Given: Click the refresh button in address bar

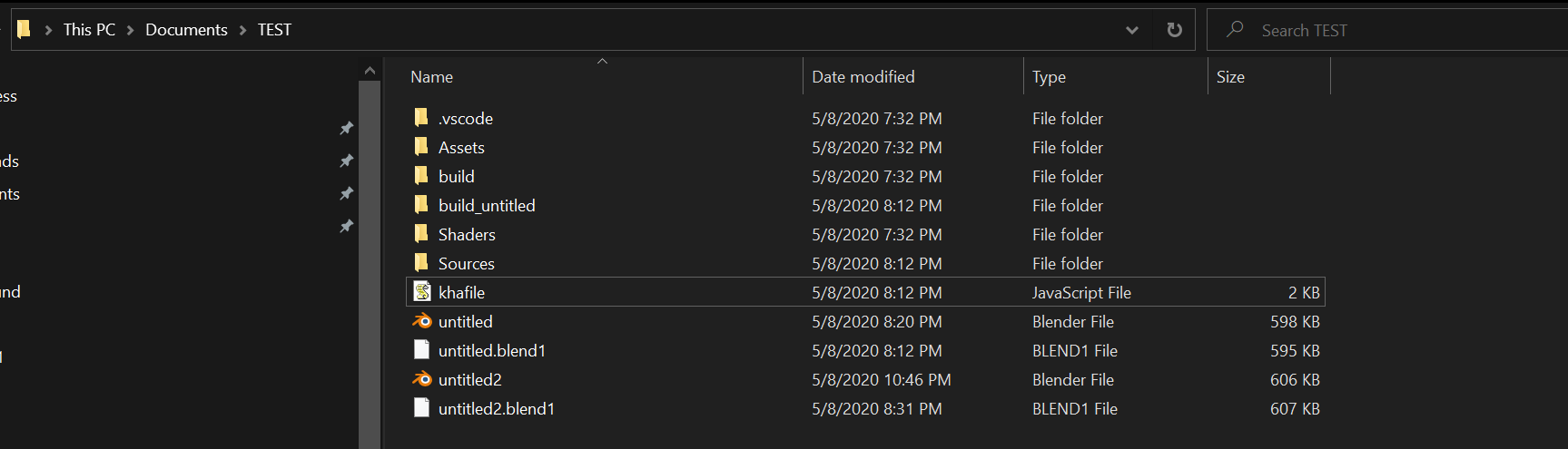Looking at the screenshot, I should tap(1175, 30).
